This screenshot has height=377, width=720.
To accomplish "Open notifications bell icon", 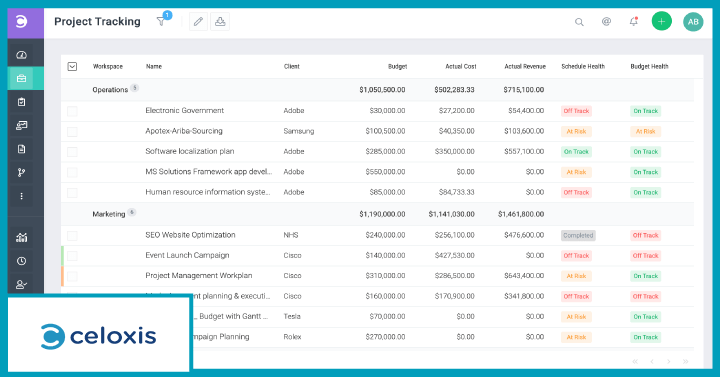I will tap(634, 22).
